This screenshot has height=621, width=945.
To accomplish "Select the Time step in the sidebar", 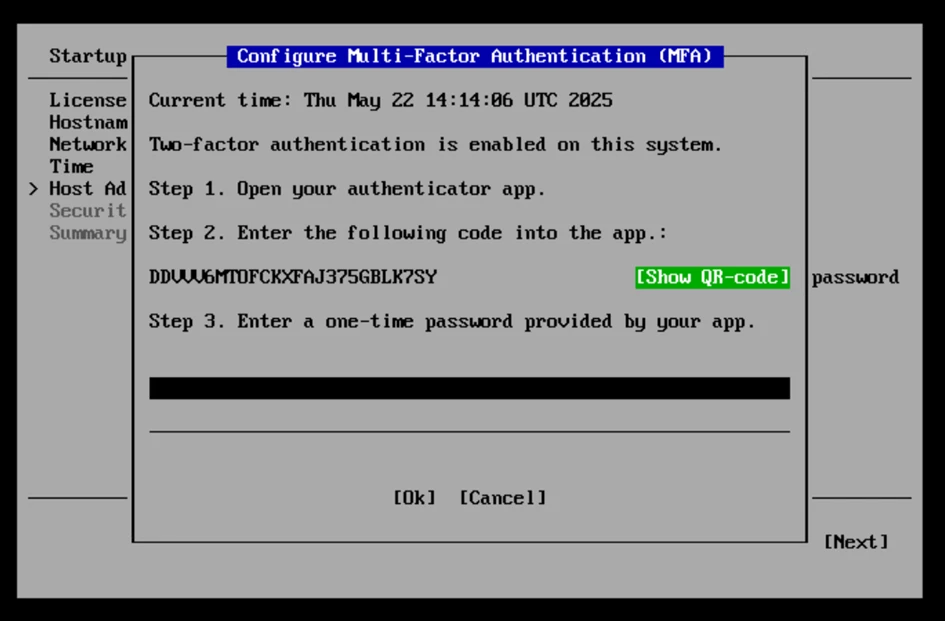I will (71, 166).
